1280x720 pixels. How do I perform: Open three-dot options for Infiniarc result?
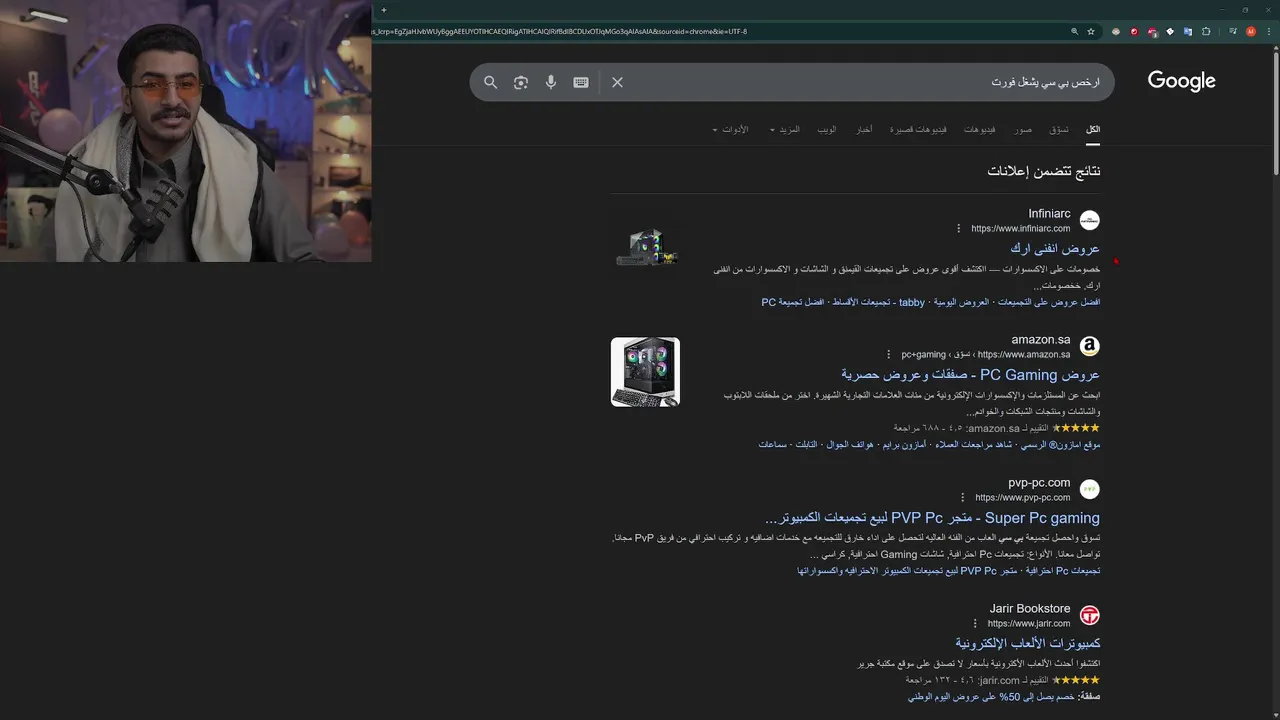pos(958,229)
